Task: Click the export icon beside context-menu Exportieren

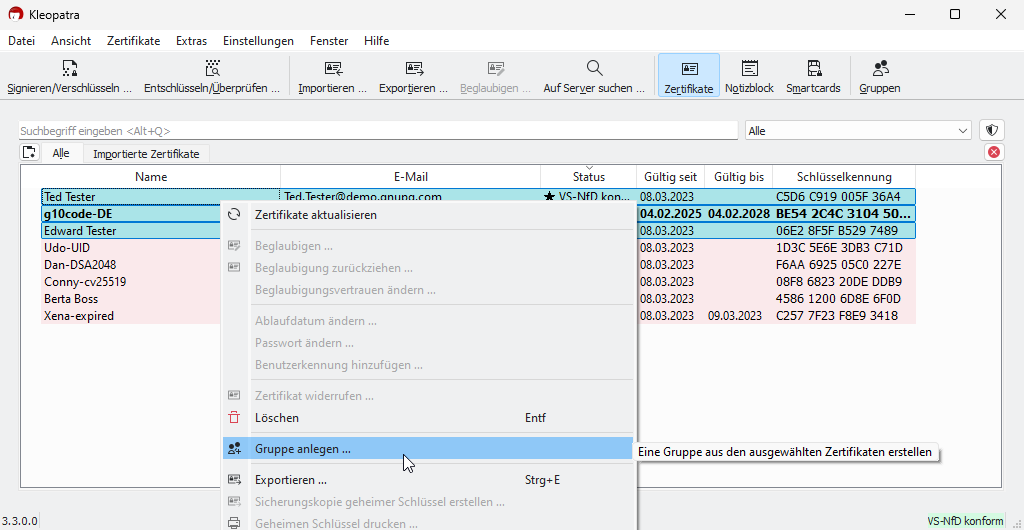Action: click(234, 480)
